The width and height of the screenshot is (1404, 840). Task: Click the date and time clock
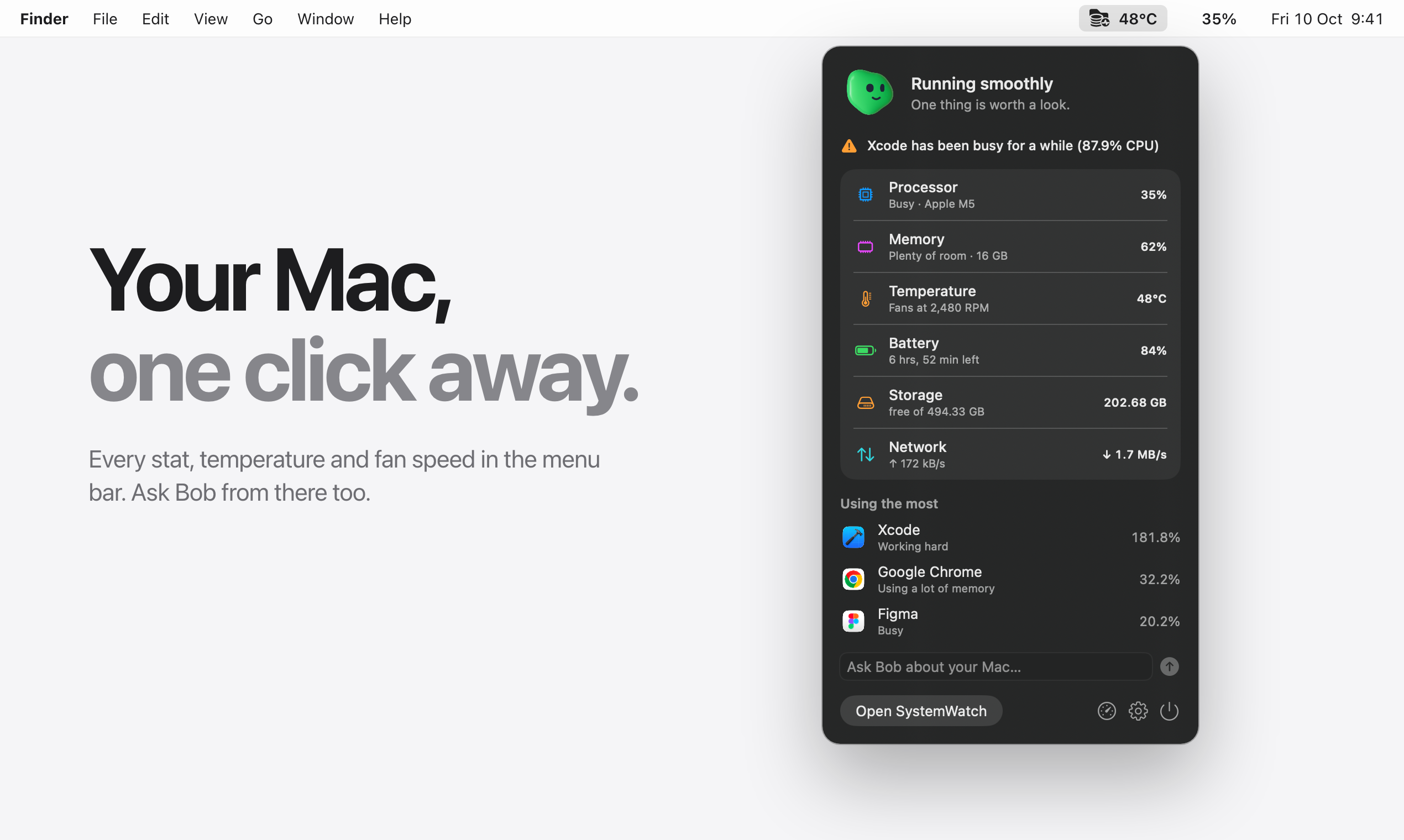point(1327,19)
